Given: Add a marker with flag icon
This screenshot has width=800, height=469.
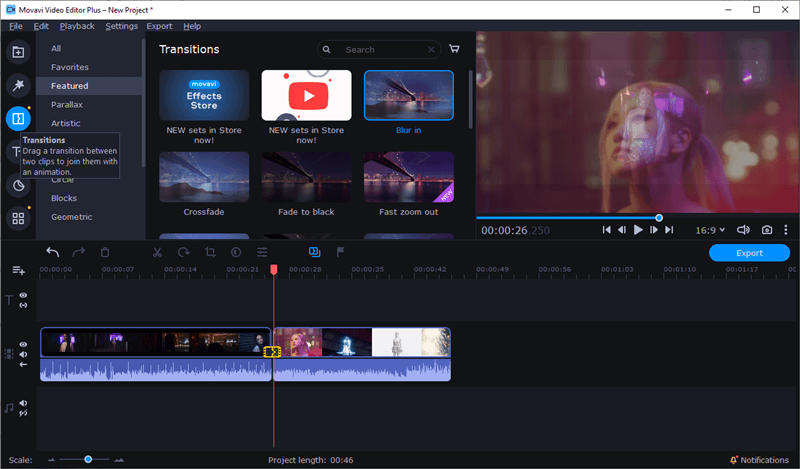Looking at the screenshot, I should coord(340,252).
